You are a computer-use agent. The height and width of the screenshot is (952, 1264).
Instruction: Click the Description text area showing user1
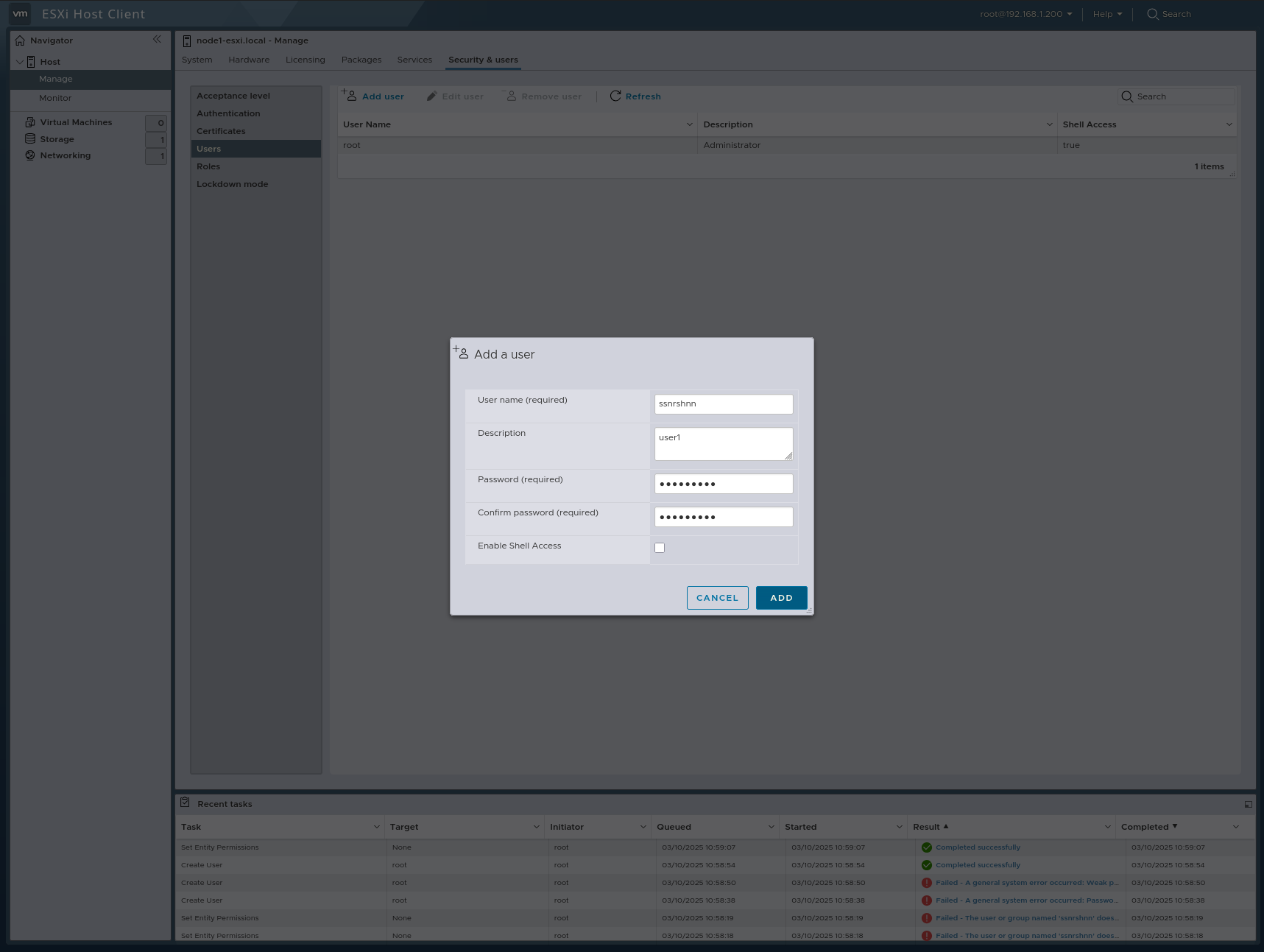pos(723,442)
